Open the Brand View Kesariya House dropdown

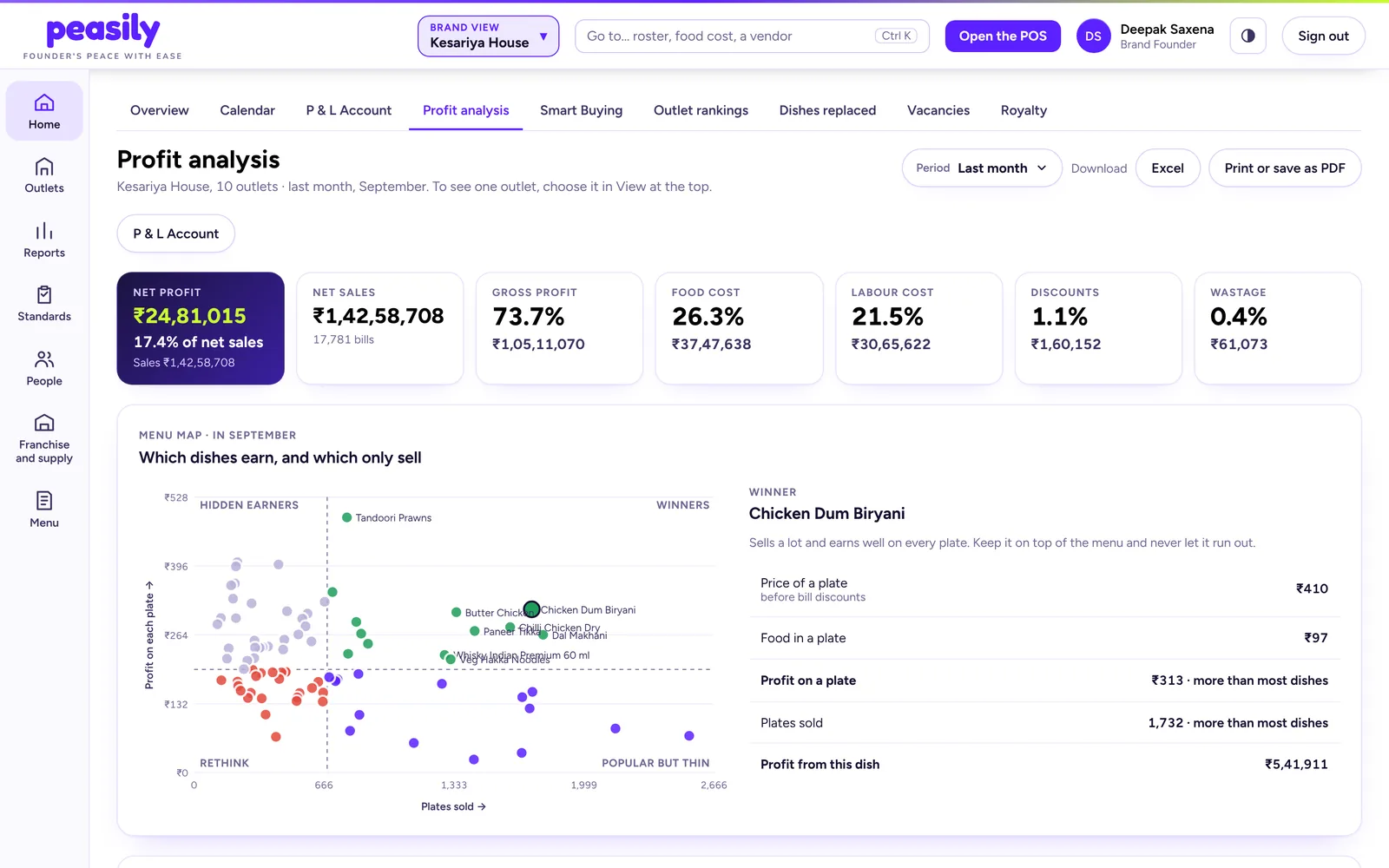click(489, 36)
